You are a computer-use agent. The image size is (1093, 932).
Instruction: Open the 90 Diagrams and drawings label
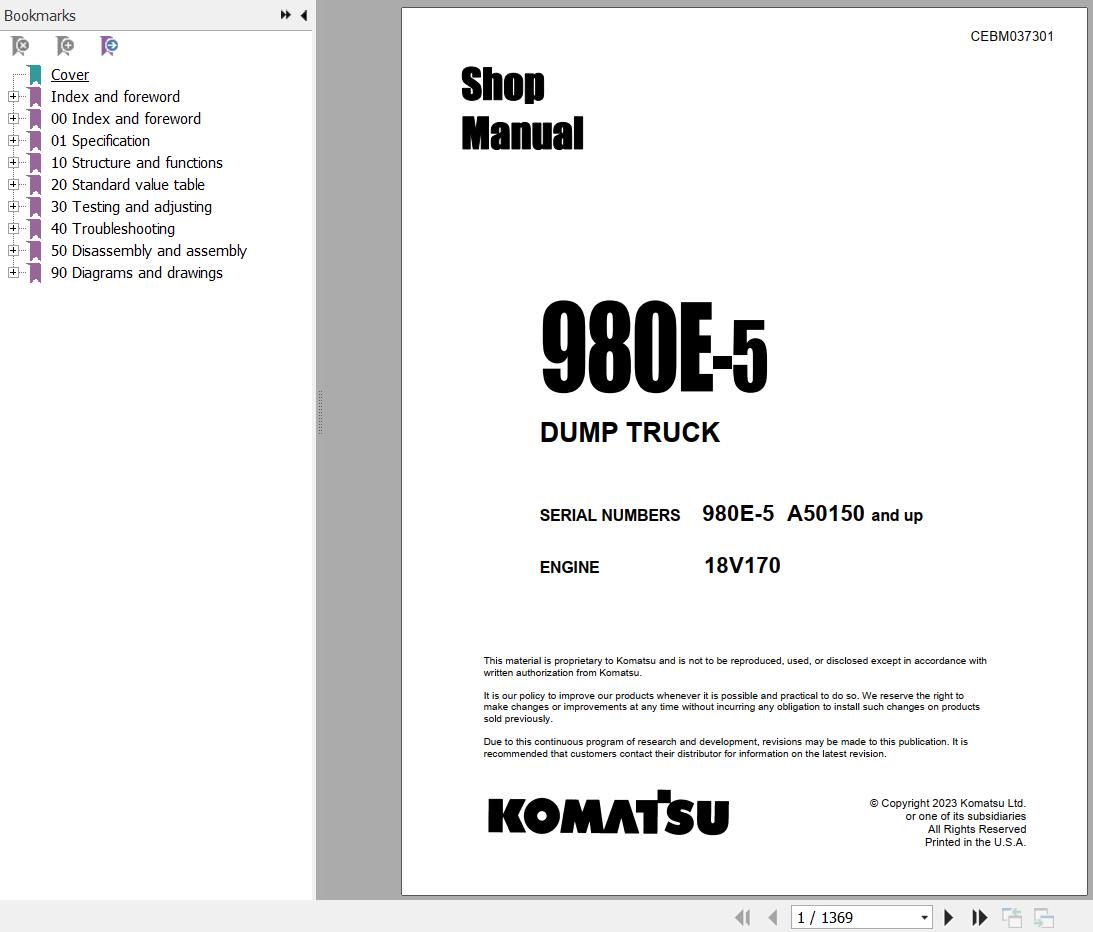tap(137, 273)
